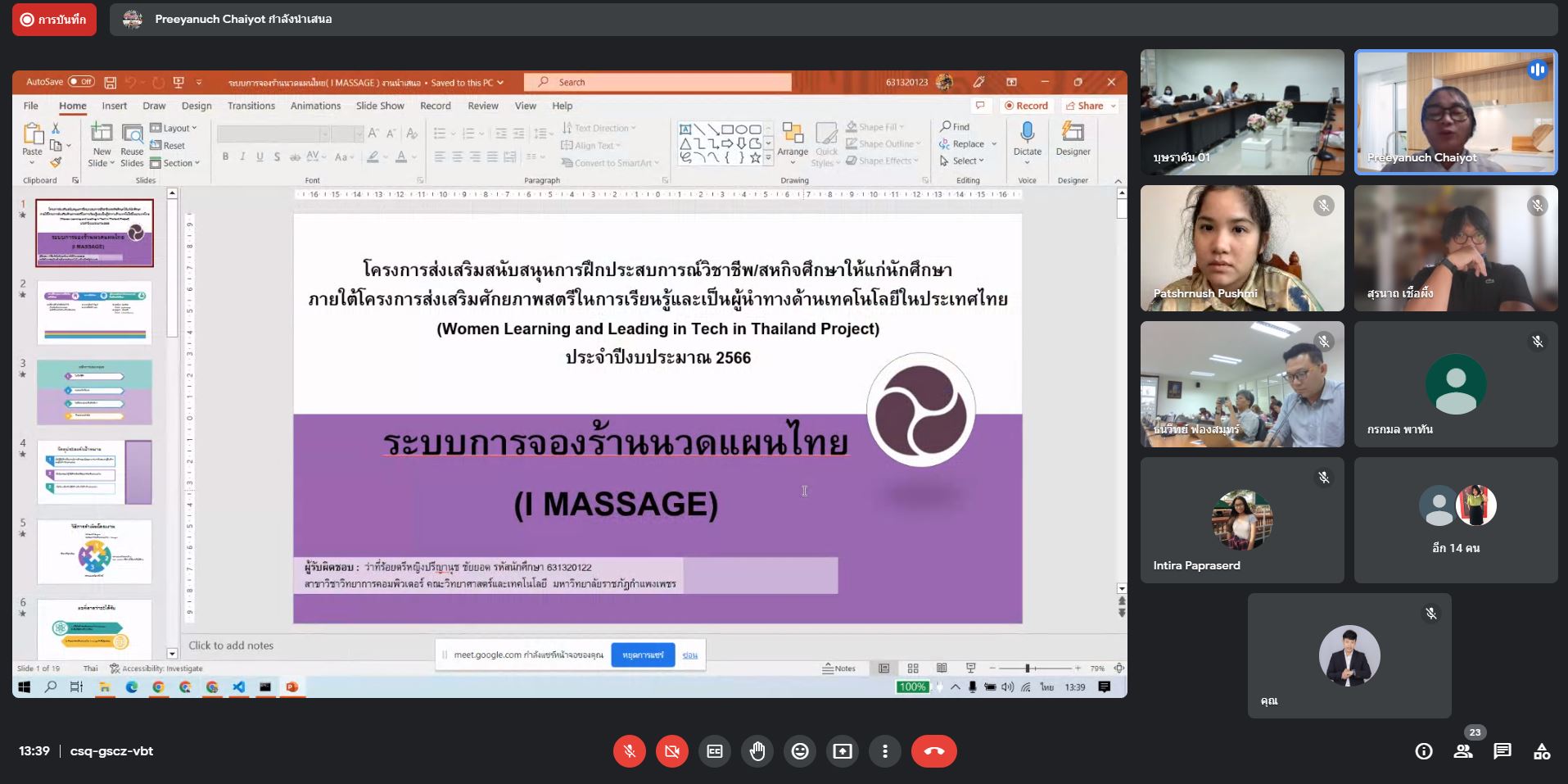The width and height of the screenshot is (1568, 784).
Task: Click the raise hand icon
Action: (757, 751)
